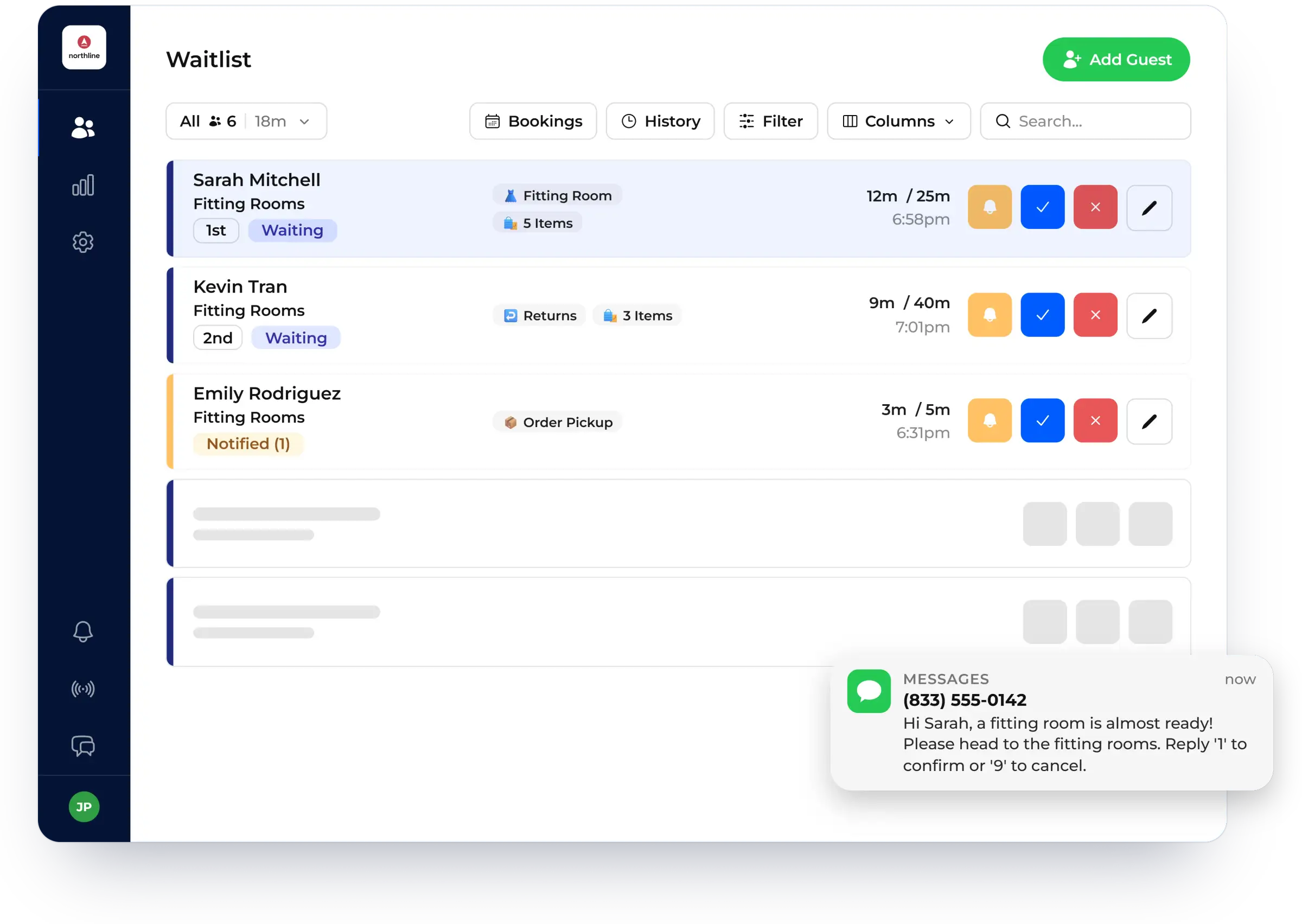Open the Filter options
1302x924 pixels.
click(771, 121)
